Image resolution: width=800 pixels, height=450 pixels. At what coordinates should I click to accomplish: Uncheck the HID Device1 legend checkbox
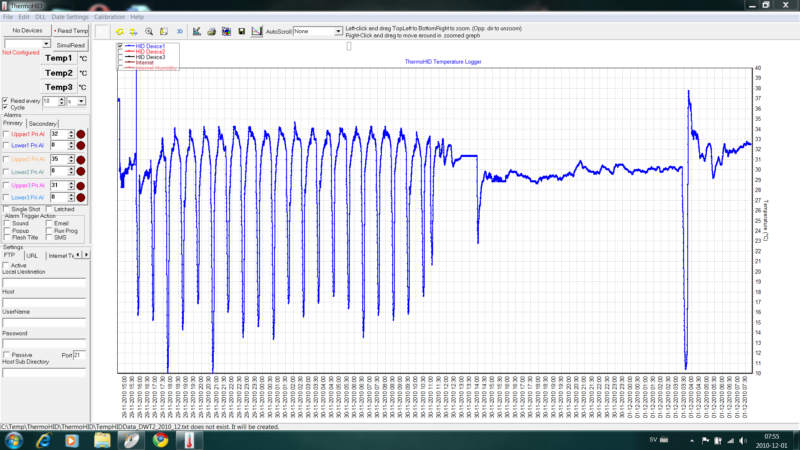tap(120, 46)
